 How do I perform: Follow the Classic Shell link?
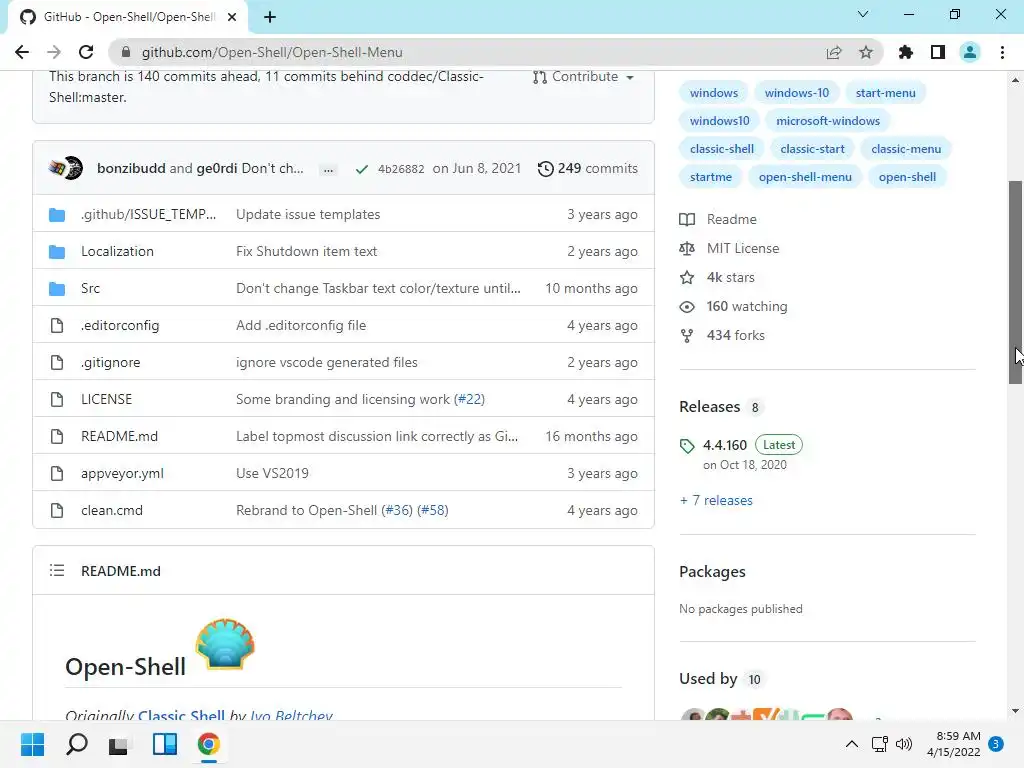pos(182,715)
